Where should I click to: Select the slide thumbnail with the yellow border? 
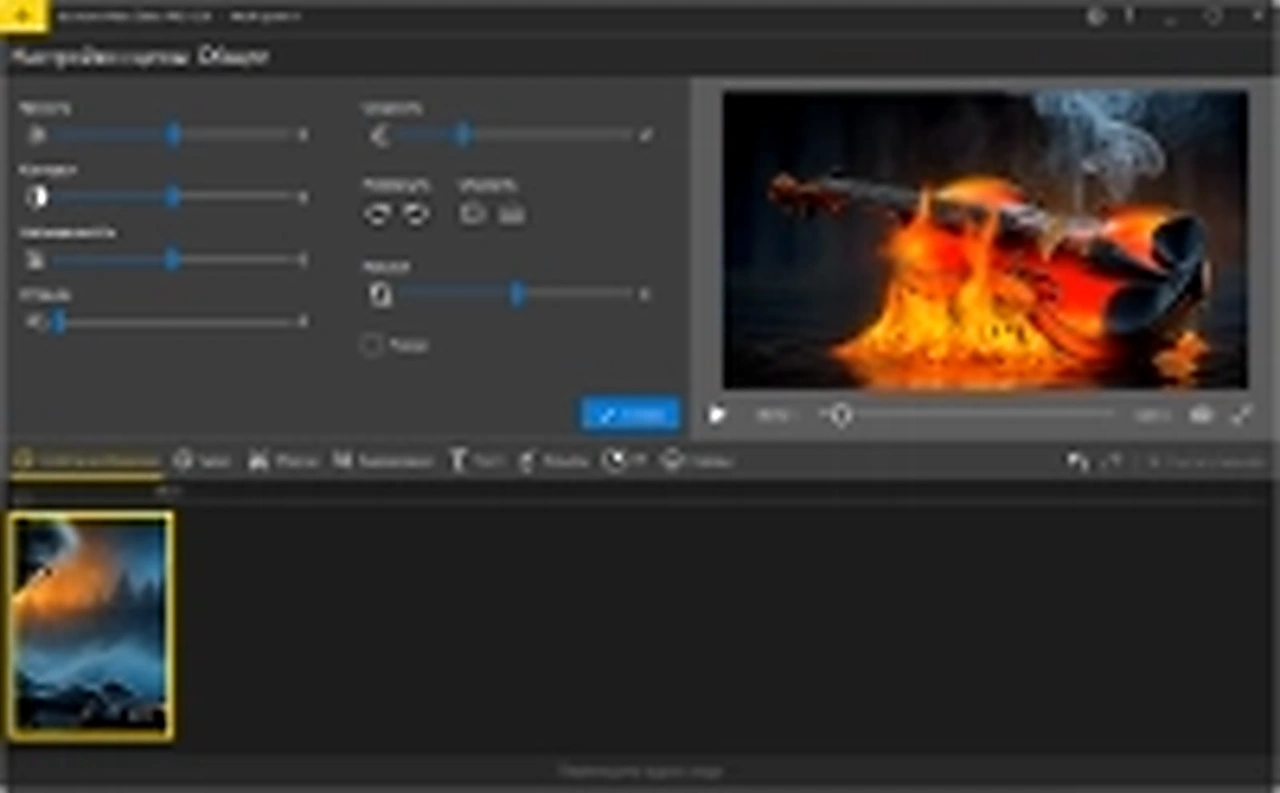(x=90, y=626)
